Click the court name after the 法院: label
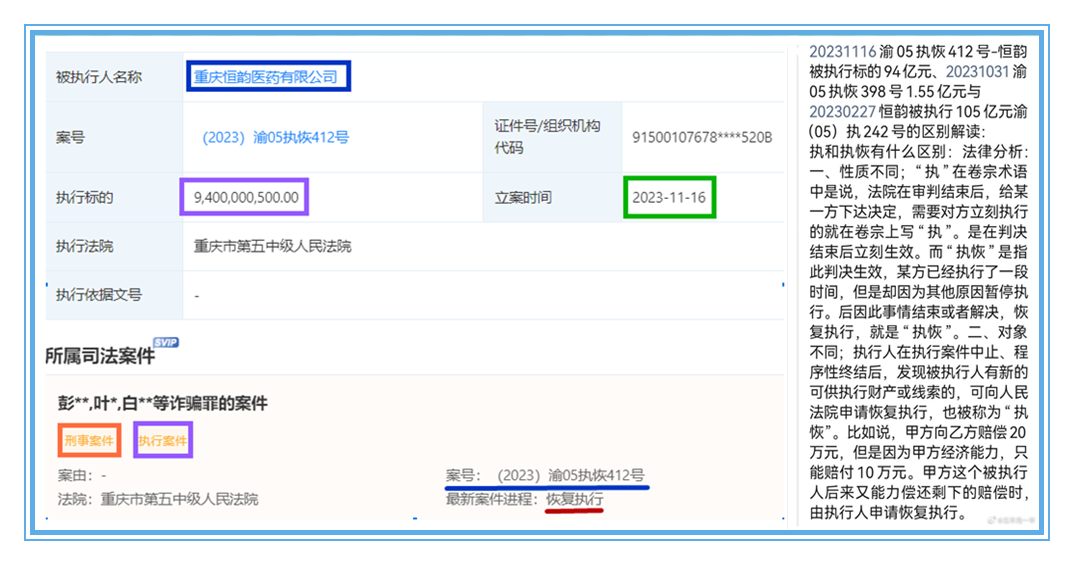Screen dimensions: 1074x565 (x=179, y=499)
